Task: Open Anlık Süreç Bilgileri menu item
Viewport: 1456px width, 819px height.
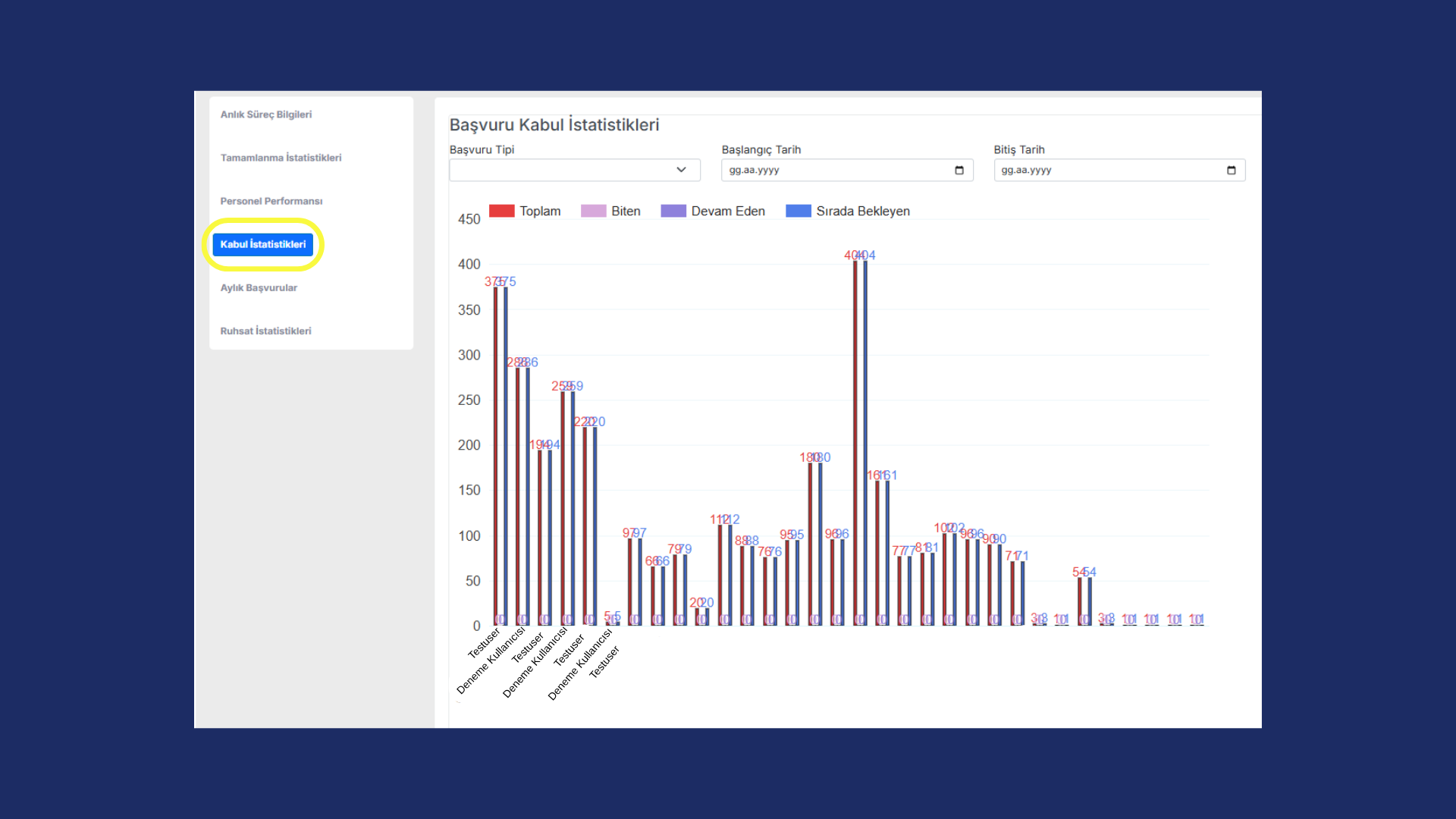Action: 266,115
